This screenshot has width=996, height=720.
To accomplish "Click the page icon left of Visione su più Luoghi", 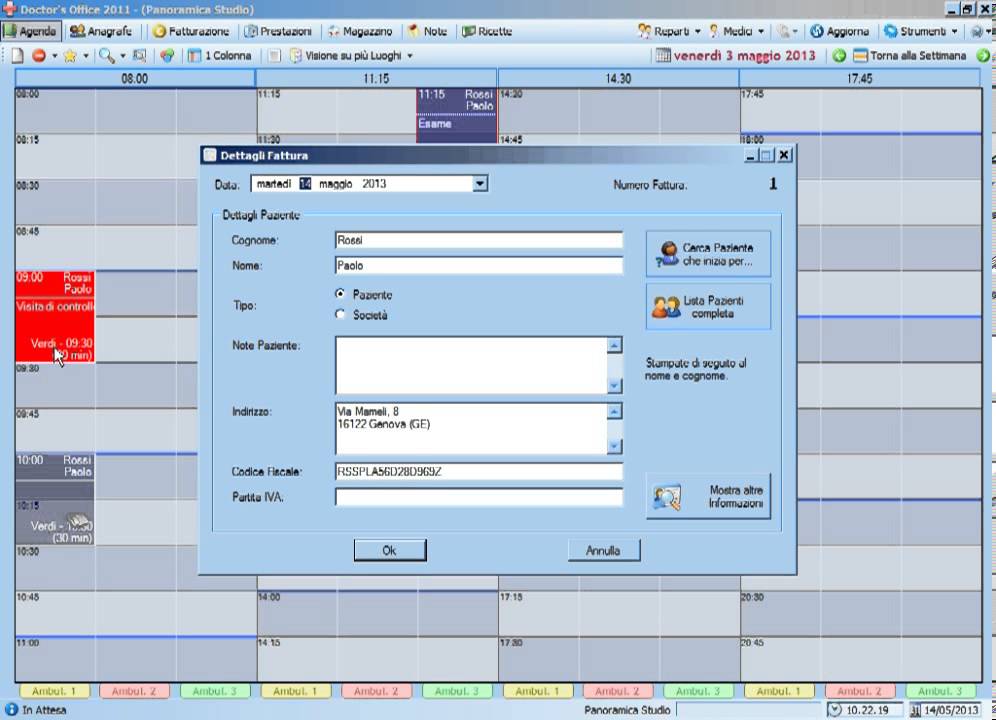I will pos(274,56).
